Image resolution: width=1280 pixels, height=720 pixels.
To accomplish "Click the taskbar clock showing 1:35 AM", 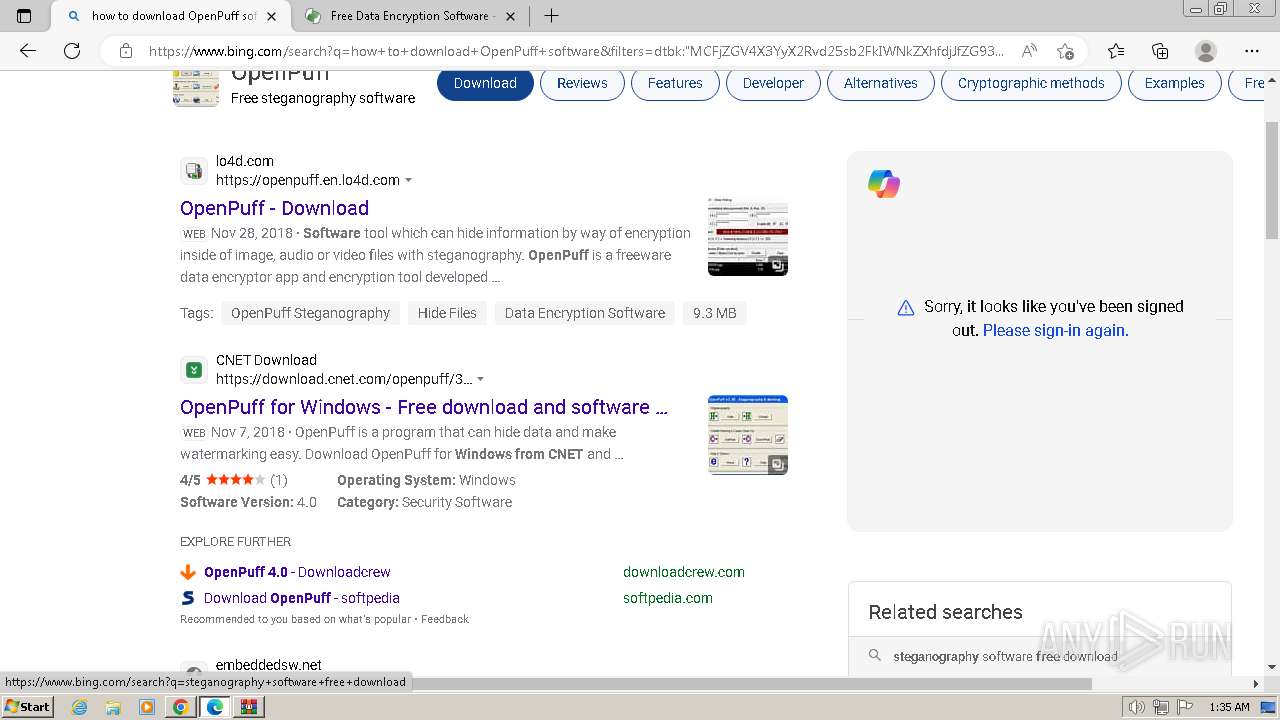I will click(1229, 707).
